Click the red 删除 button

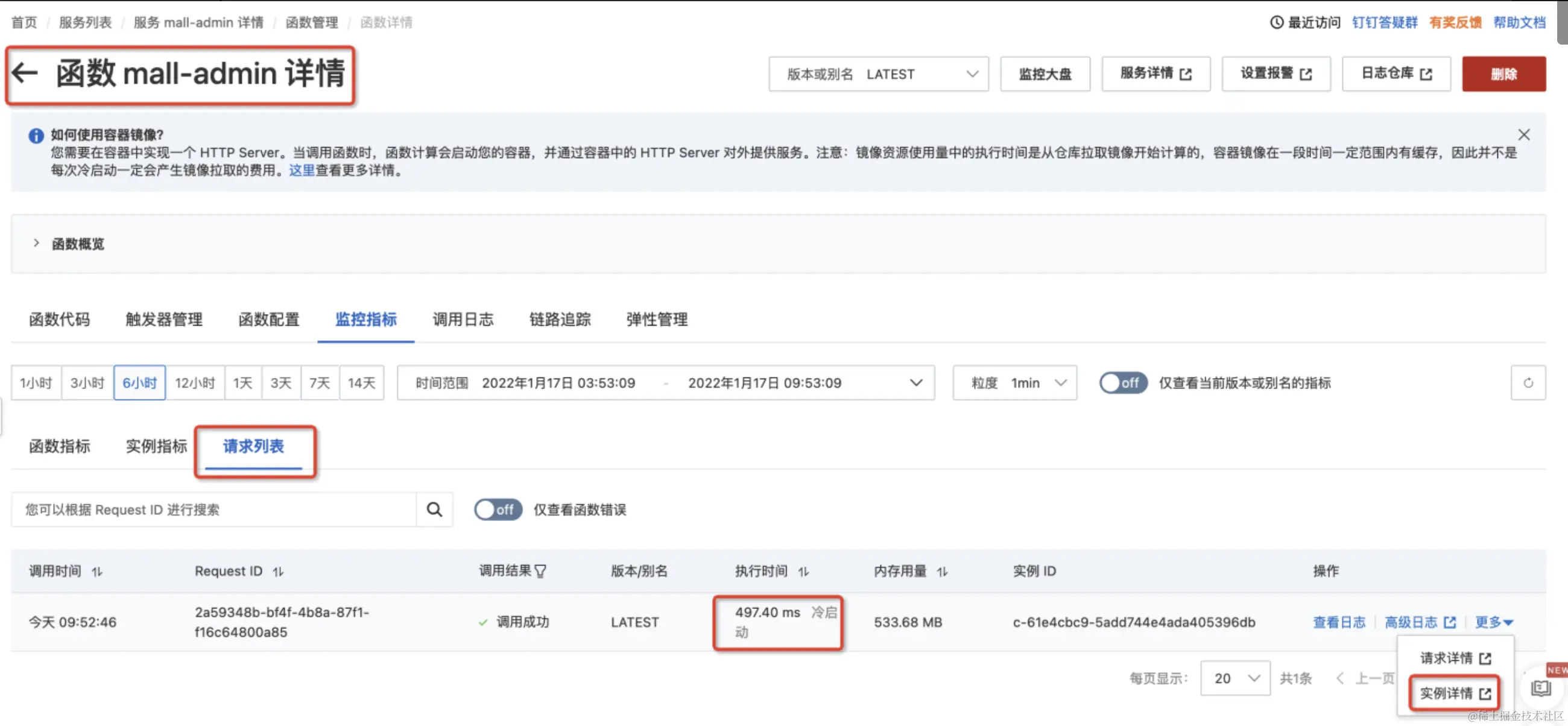pyautogui.click(x=1503, y=74)
